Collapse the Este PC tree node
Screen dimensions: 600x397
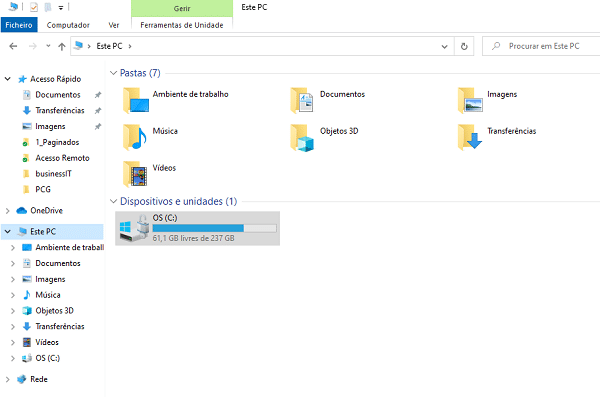click(8, 232)
